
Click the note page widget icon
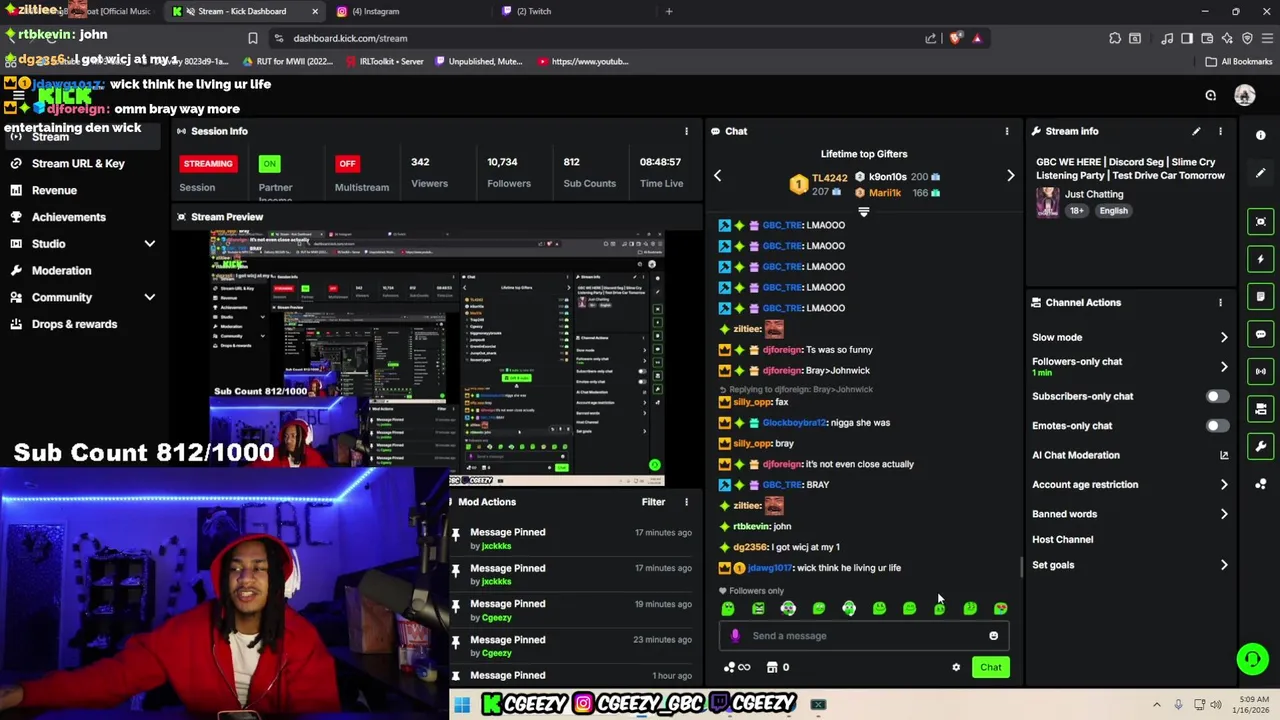1261,297
